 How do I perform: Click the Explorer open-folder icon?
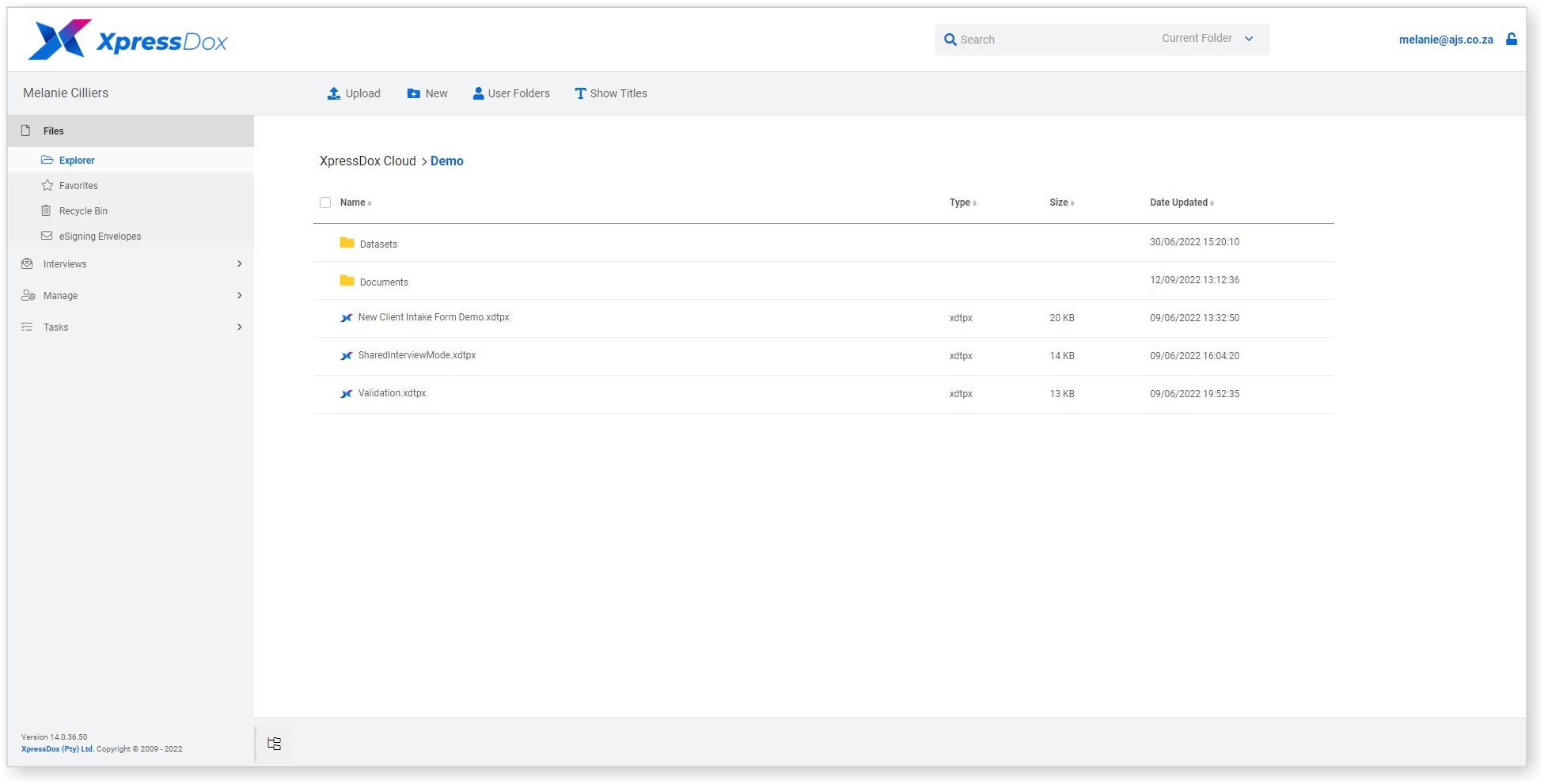[47, 160]
